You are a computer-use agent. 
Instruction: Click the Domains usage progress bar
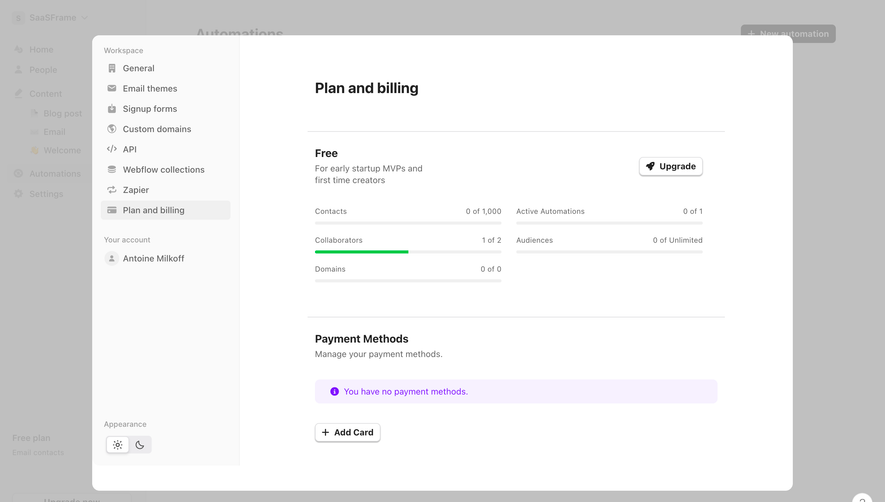408,281
